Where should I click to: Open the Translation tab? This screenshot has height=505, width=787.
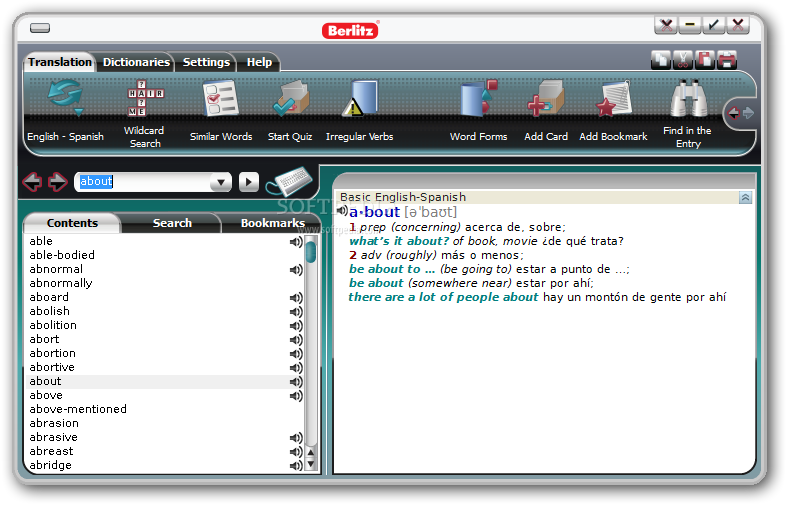click(60, 62)
